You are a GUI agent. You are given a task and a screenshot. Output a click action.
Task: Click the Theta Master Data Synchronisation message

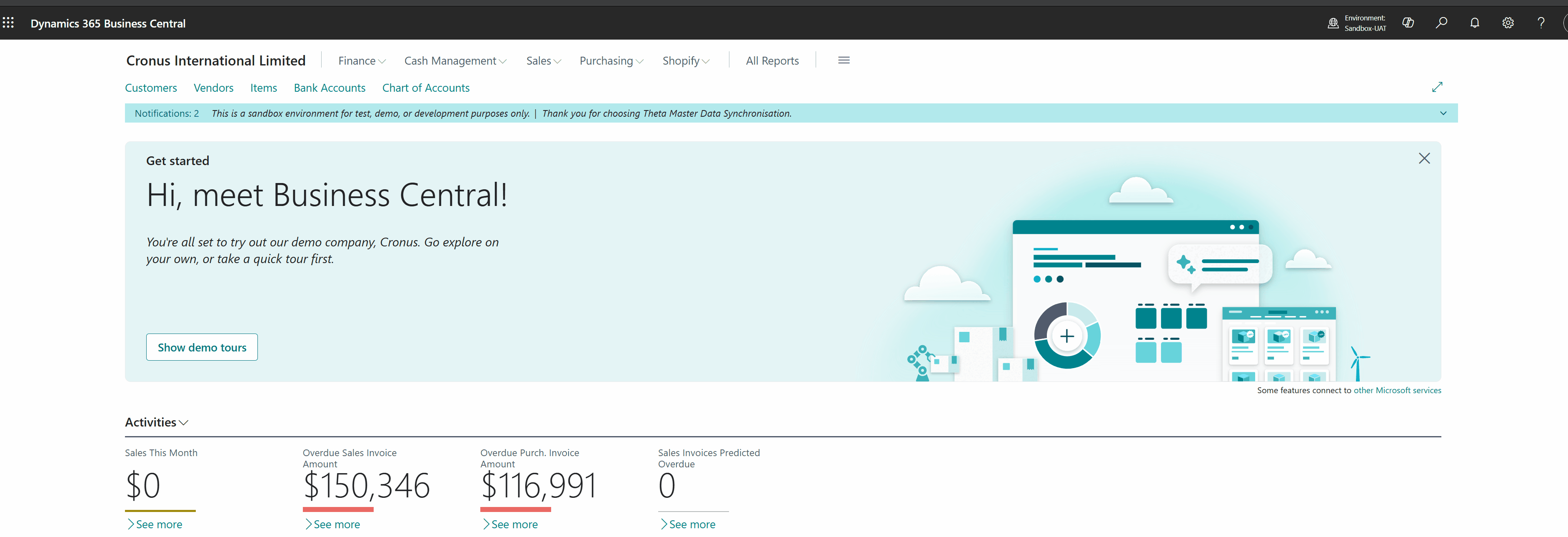click(667, 113)
